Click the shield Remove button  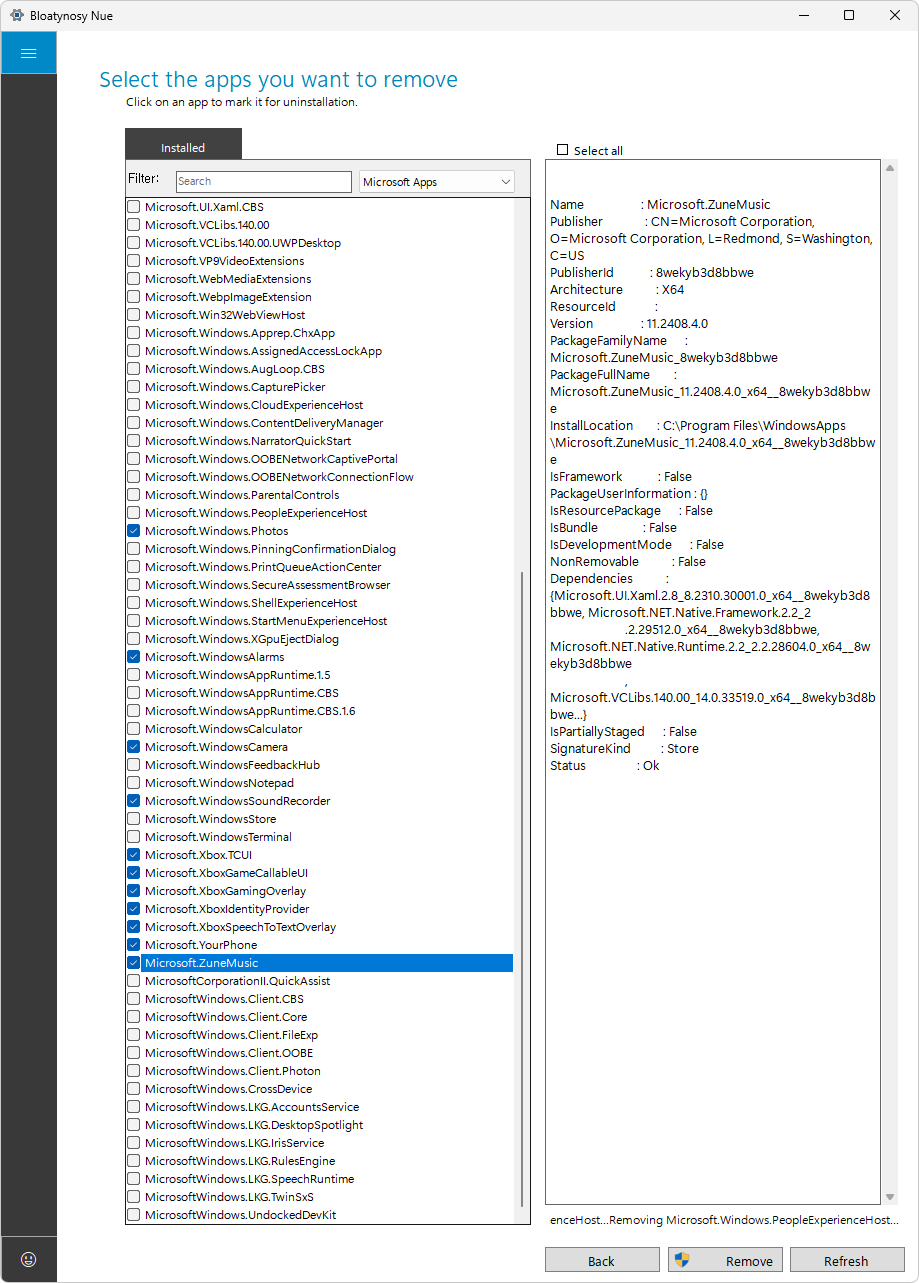coord(727,1260)
